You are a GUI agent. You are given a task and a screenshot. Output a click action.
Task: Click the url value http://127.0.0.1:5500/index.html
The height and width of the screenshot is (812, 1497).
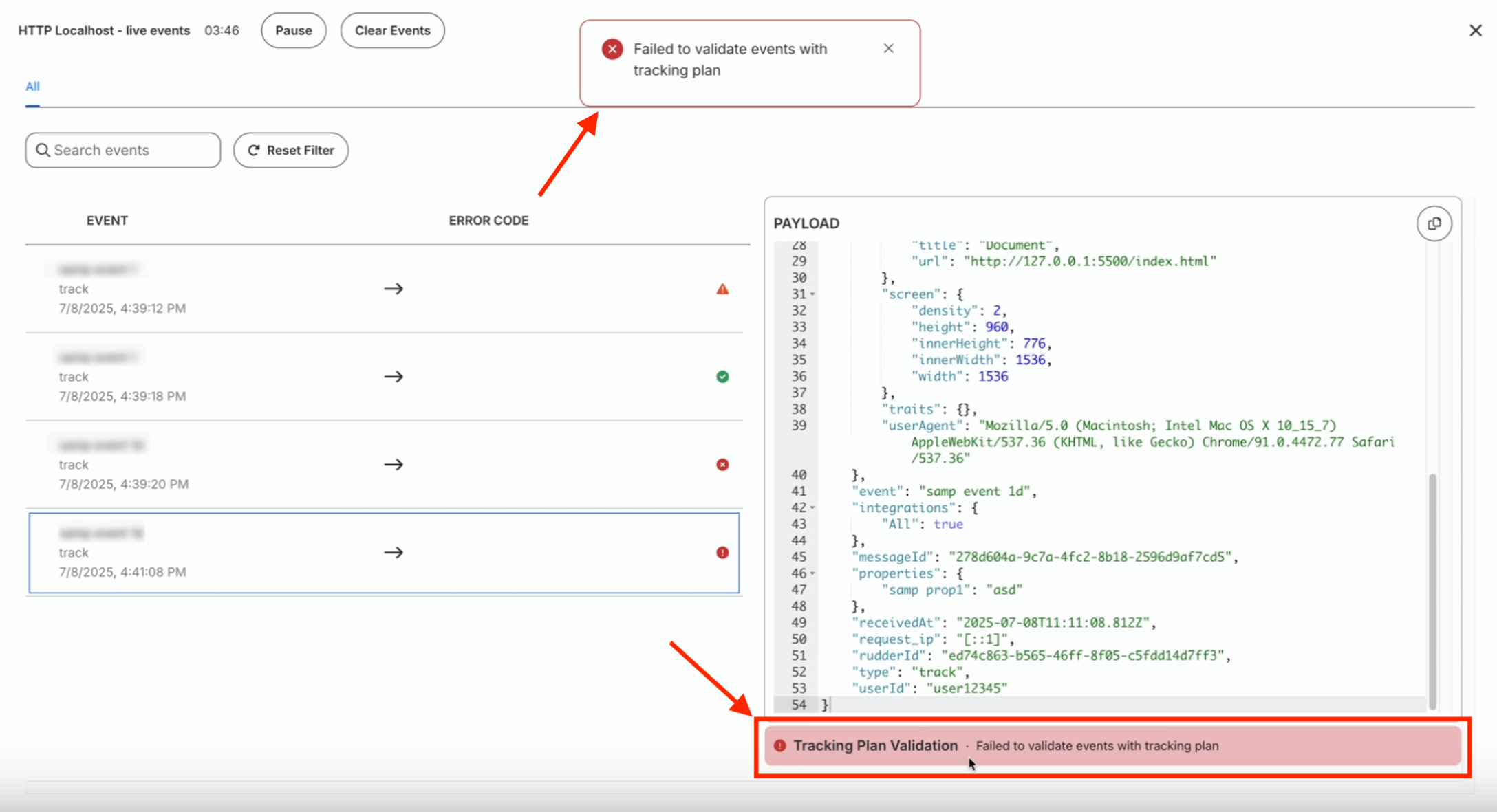point(1090,261)
